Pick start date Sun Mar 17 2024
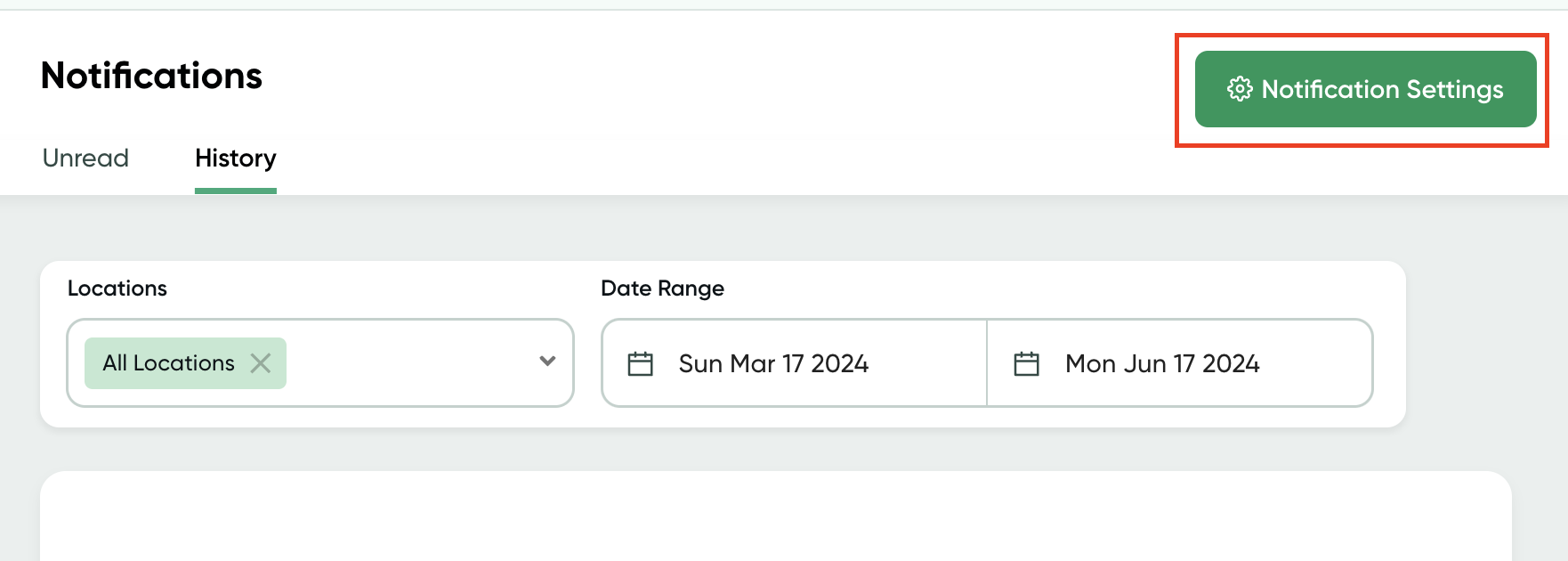The image size is (1568, 561). 773,363
